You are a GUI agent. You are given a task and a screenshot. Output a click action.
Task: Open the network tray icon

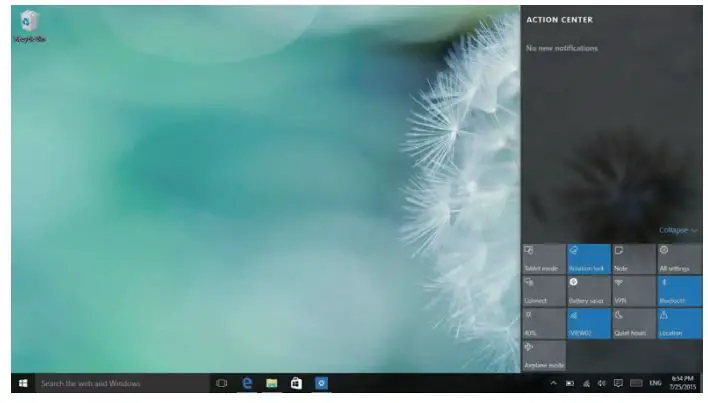(x=586, y=383)
